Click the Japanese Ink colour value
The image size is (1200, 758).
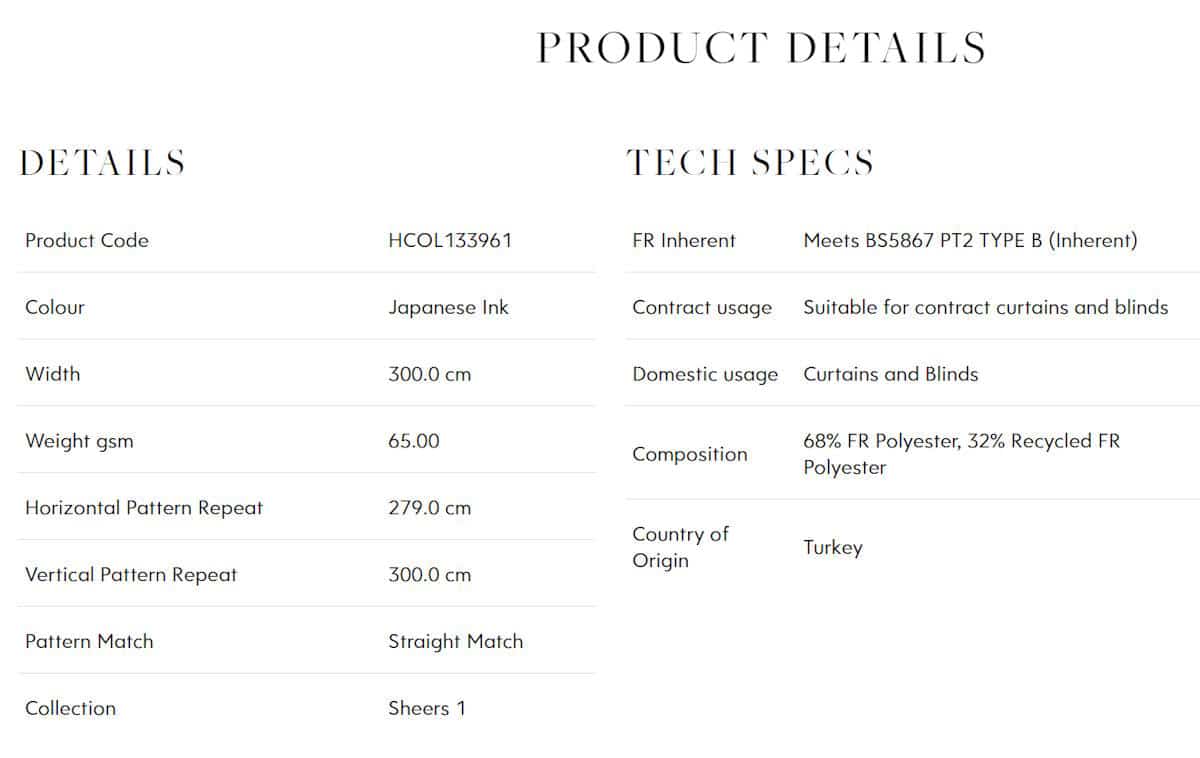(448, 308)
